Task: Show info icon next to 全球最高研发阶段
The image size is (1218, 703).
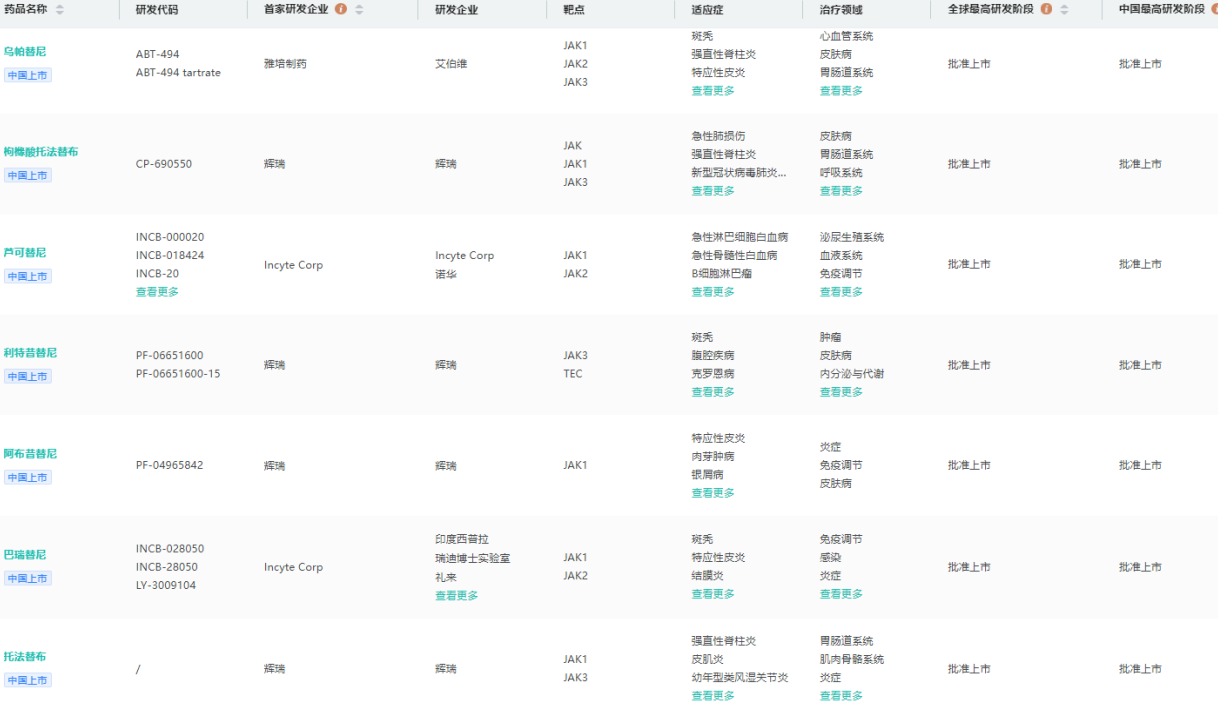Action: click(1046, 9)
